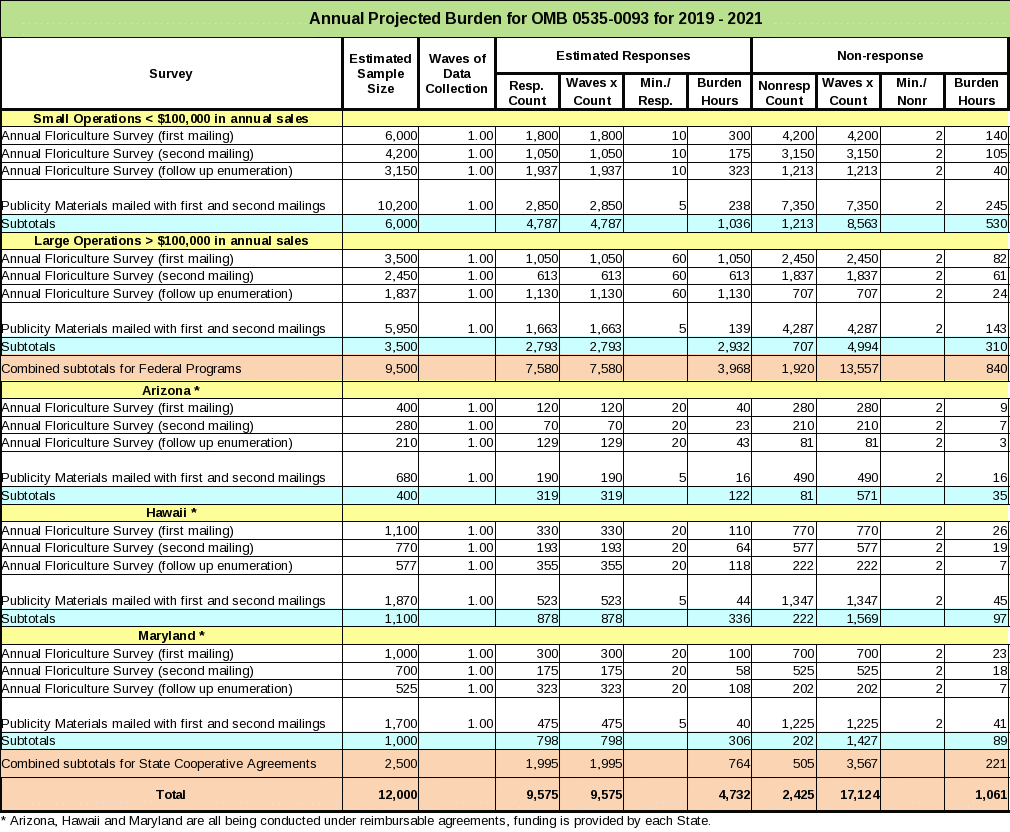Select the Hawaii section heading
Viewport: 1010px width, 832px height.
[x=171, y=513]
